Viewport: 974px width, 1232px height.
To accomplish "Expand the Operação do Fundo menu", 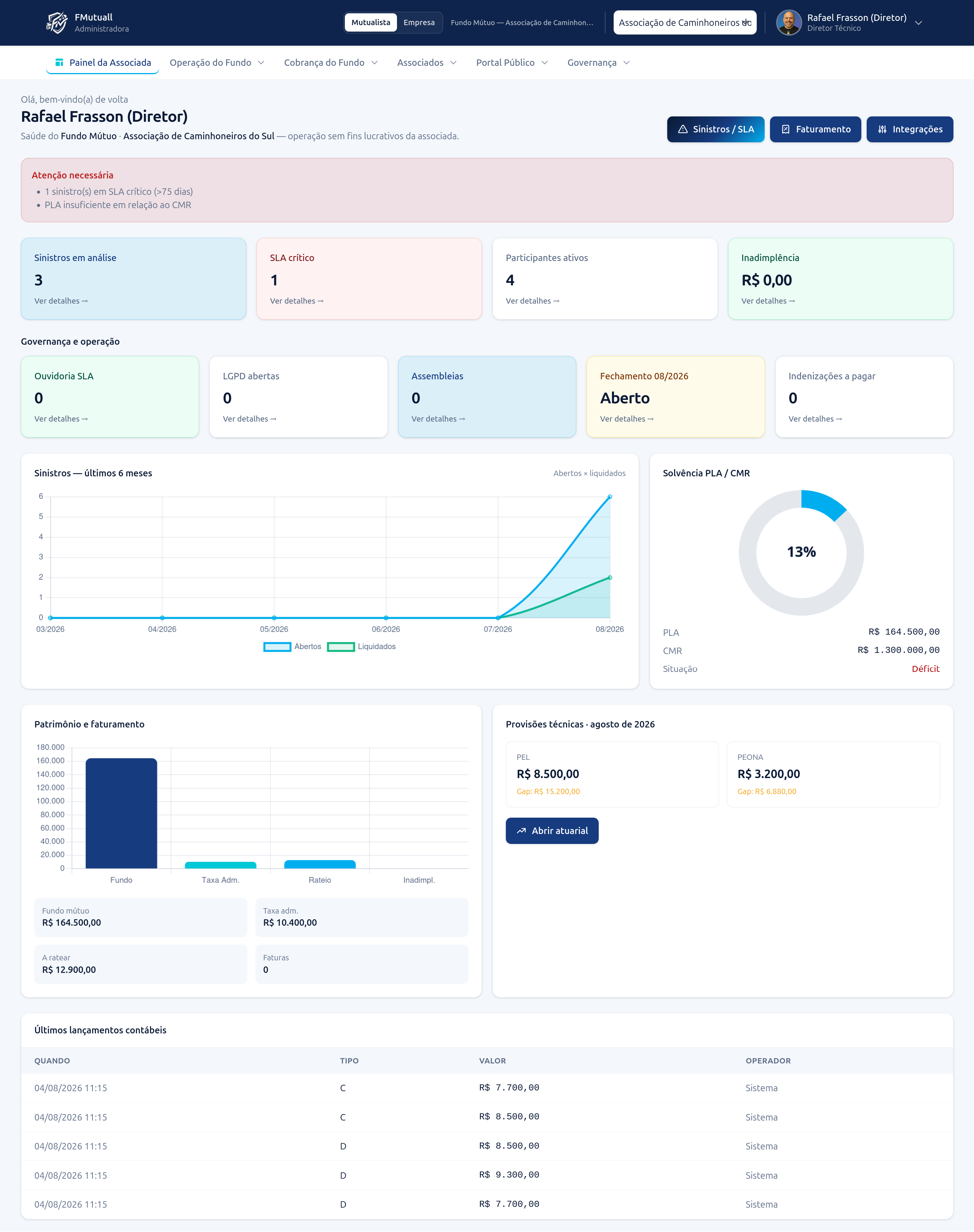I will click(x=217, y=63).
